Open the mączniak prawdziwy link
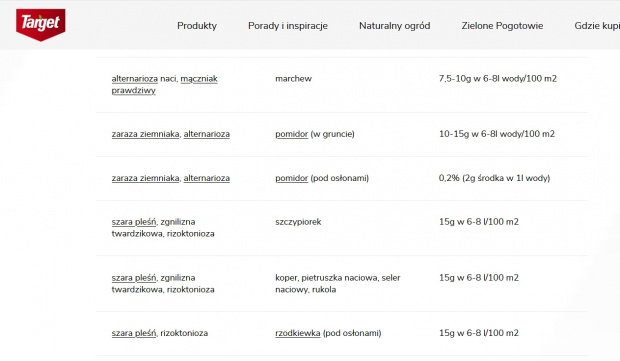This screenshot has height=361, width=620. pos(164,85)
